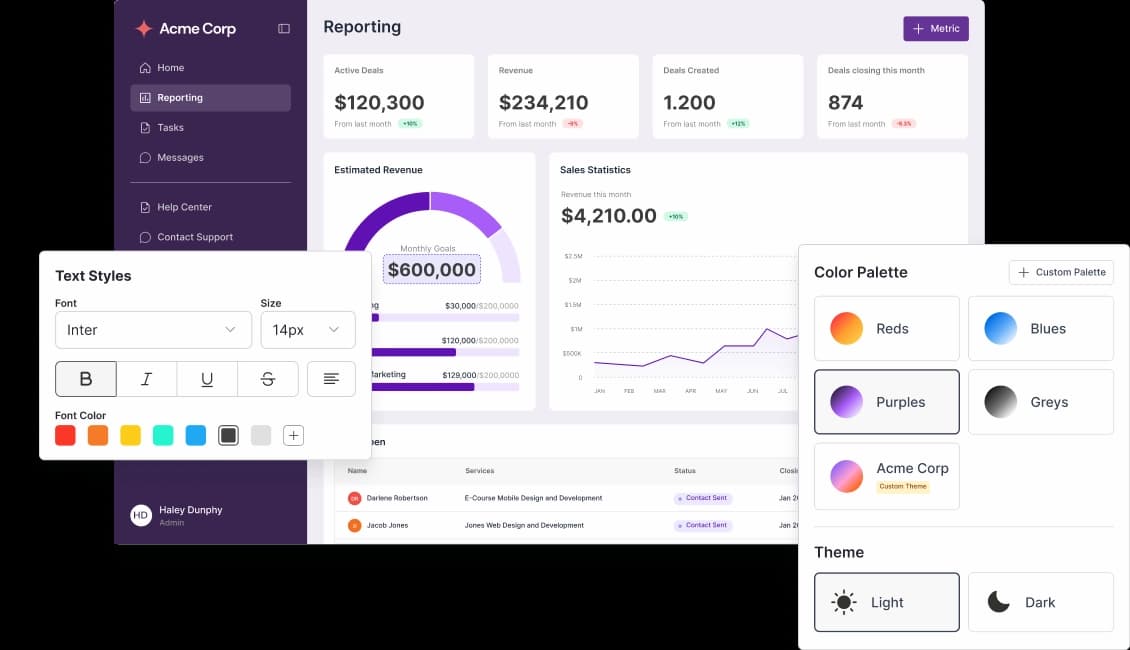Collapse sidebar with the panel icon

[x=284, y=29]
